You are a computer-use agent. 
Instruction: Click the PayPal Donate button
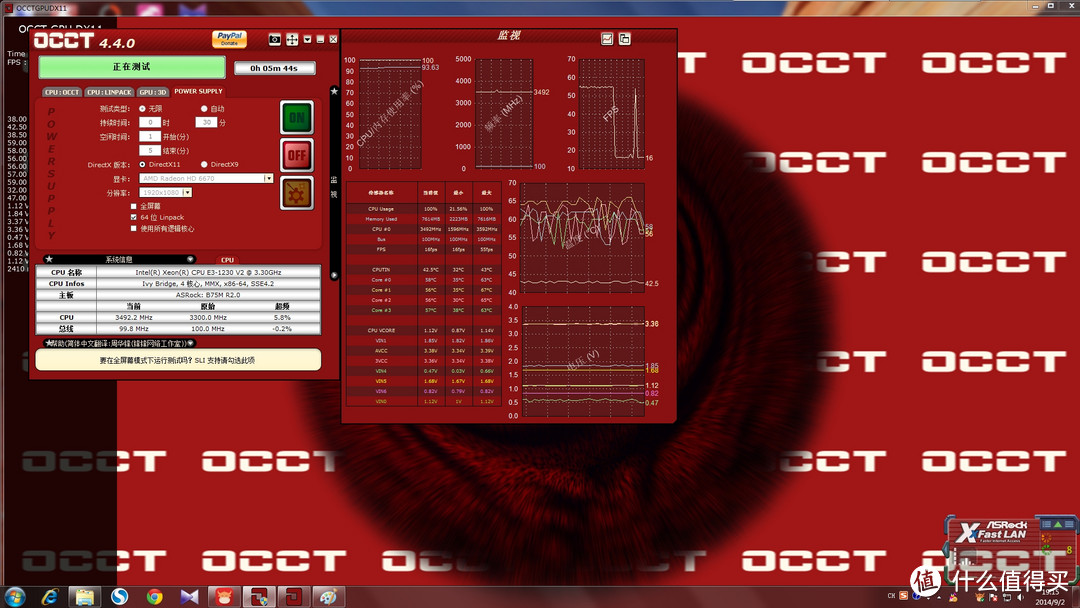[229, 39]
